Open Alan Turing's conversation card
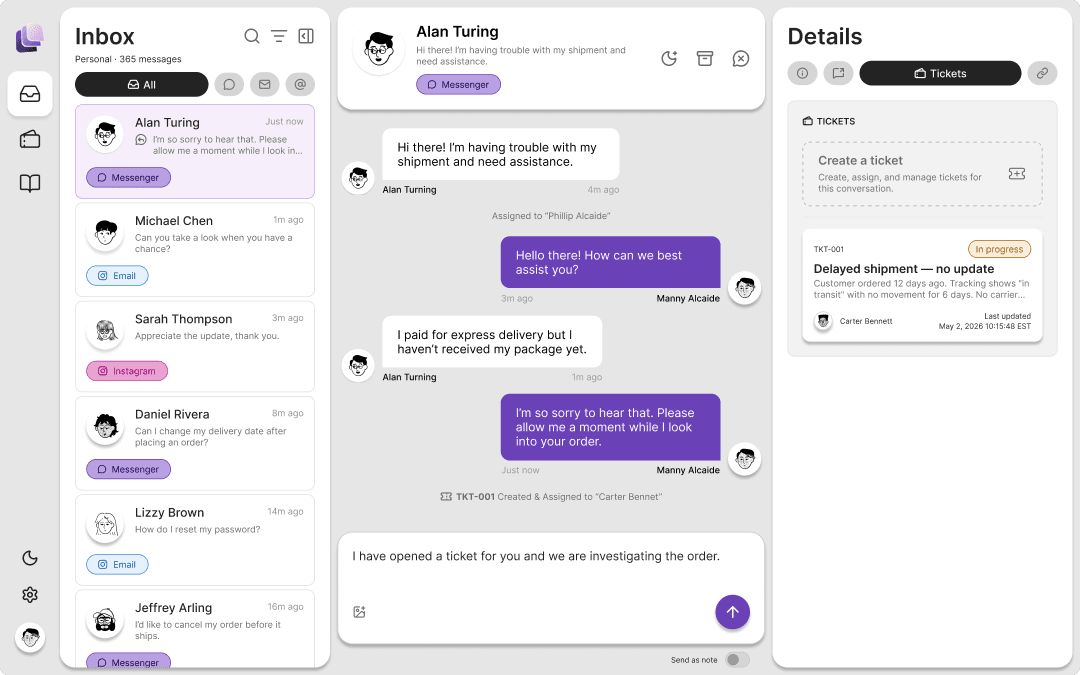The image size is (1080, 675). coord(195,151)
